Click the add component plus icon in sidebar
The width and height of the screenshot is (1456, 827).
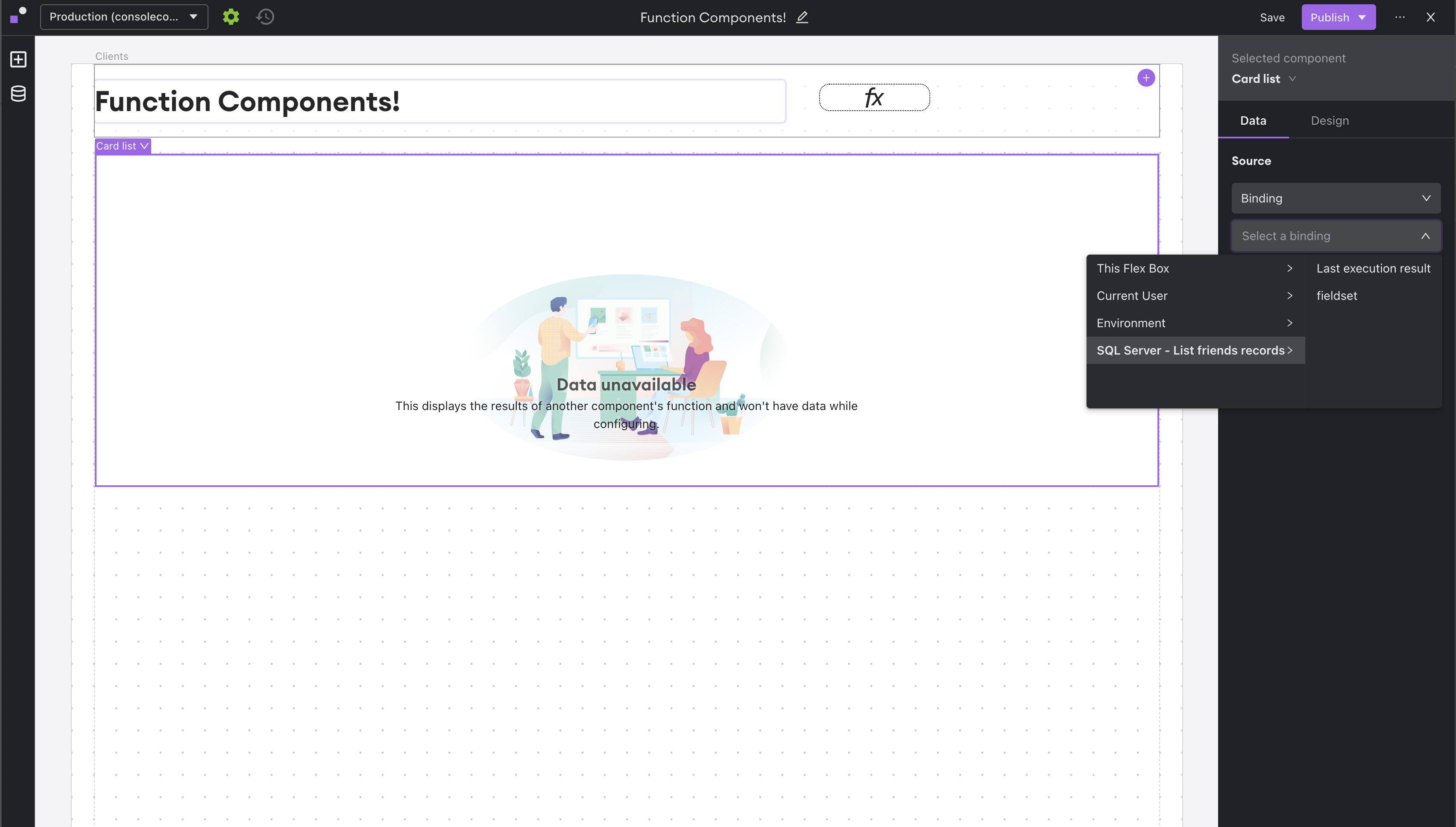coord(18,59)
